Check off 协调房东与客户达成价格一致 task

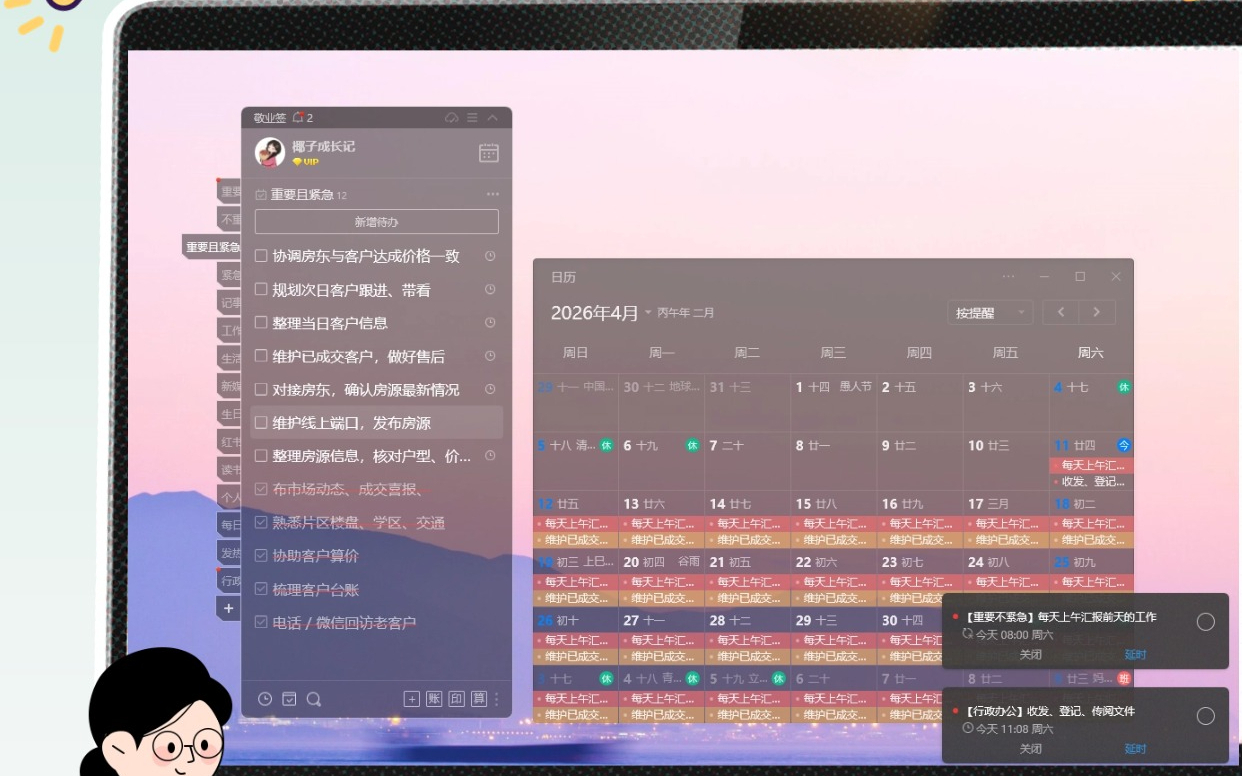[261, 256]
